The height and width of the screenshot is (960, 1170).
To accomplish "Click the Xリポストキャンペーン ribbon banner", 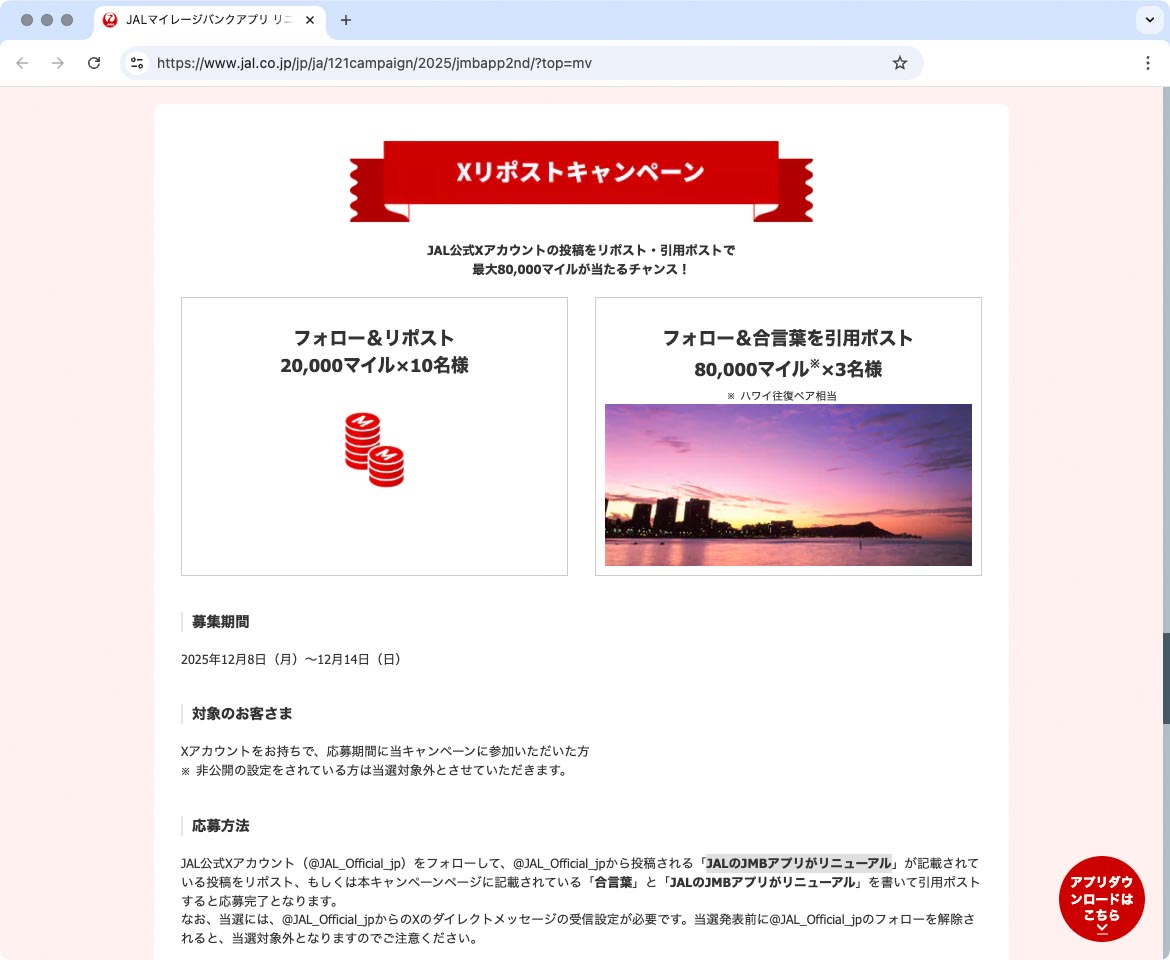I will pyautogui.click(x=581, y=170).
